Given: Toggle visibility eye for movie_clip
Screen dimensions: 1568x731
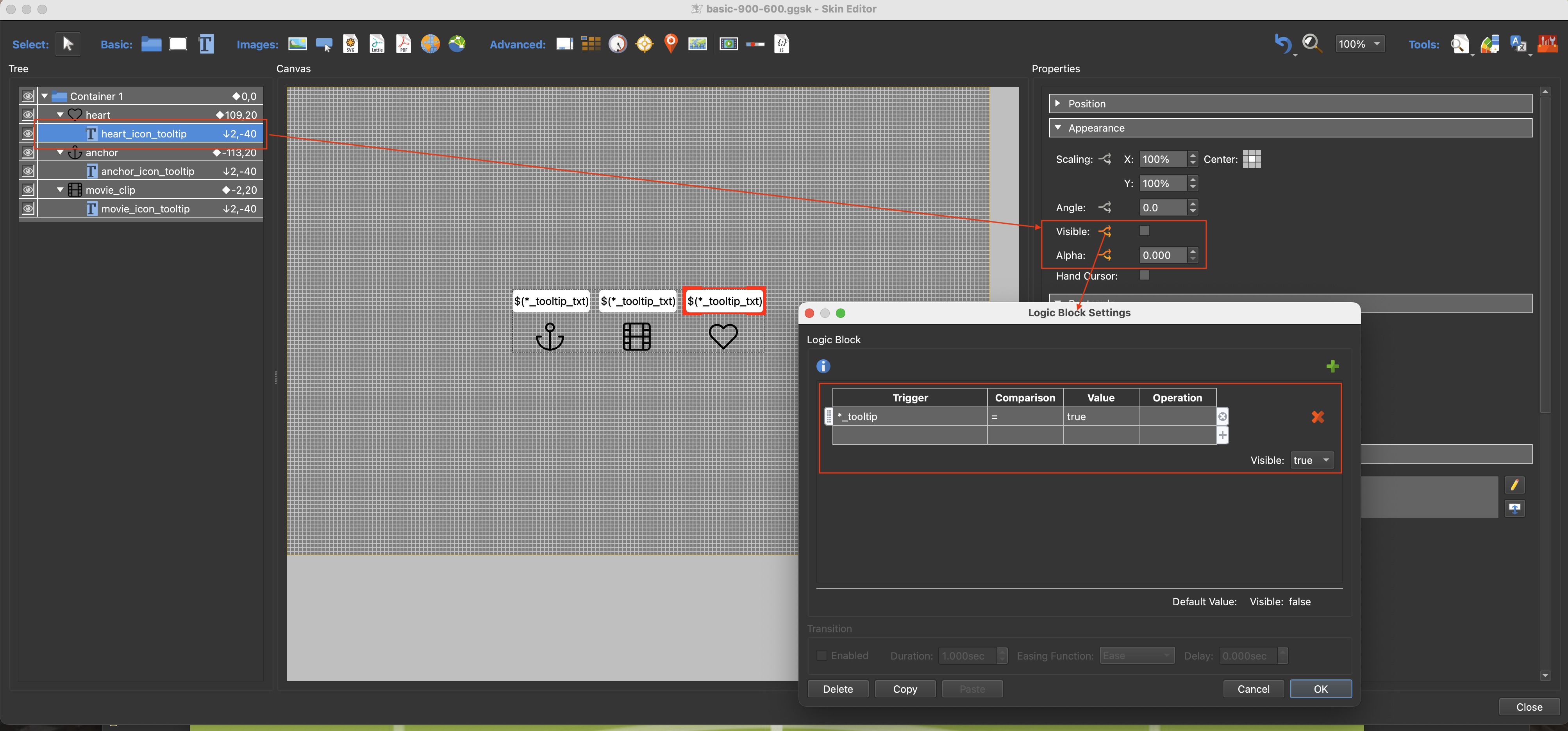Looking at the screenshot, I should pos(28,190).
